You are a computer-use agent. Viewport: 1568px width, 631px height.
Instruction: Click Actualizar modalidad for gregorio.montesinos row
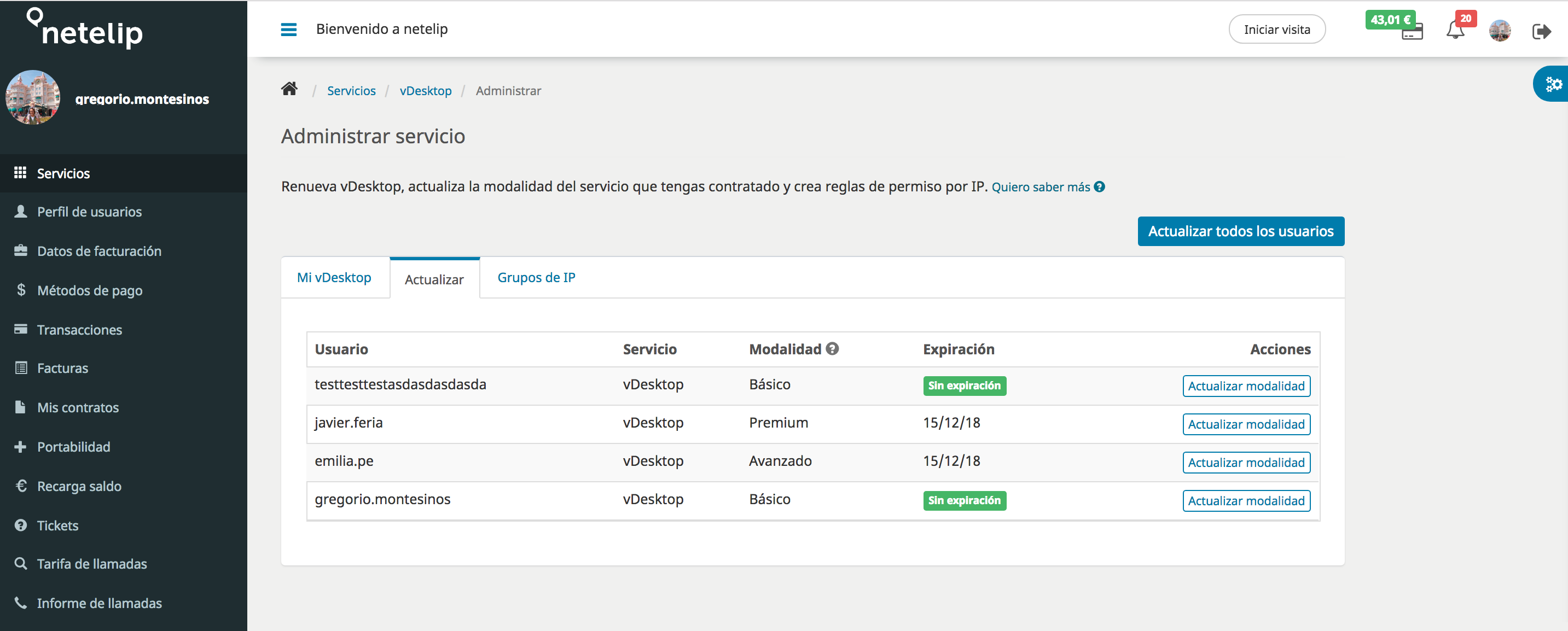pyautogui.click(x=1246, y=501)
